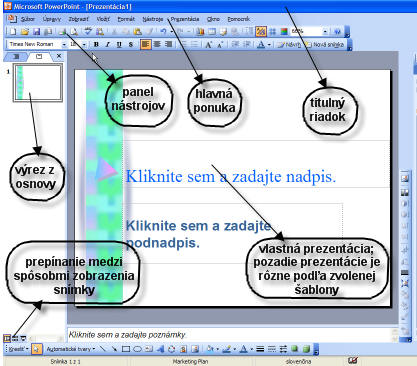Viewport: 417px width, 366px height.
Task: Open the Formát menu
Action: [126, 19]
